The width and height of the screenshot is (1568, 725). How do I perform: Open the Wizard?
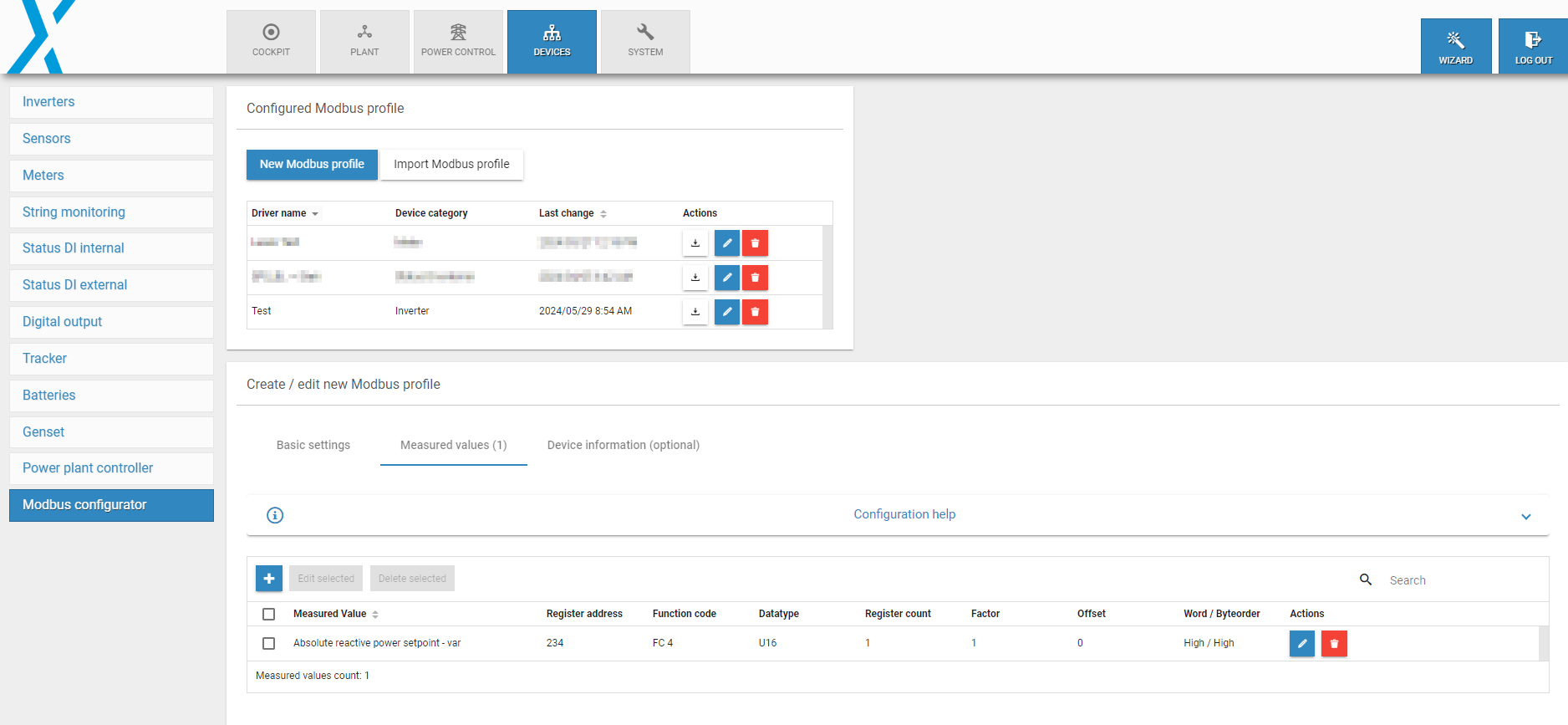click(1455, 46)
